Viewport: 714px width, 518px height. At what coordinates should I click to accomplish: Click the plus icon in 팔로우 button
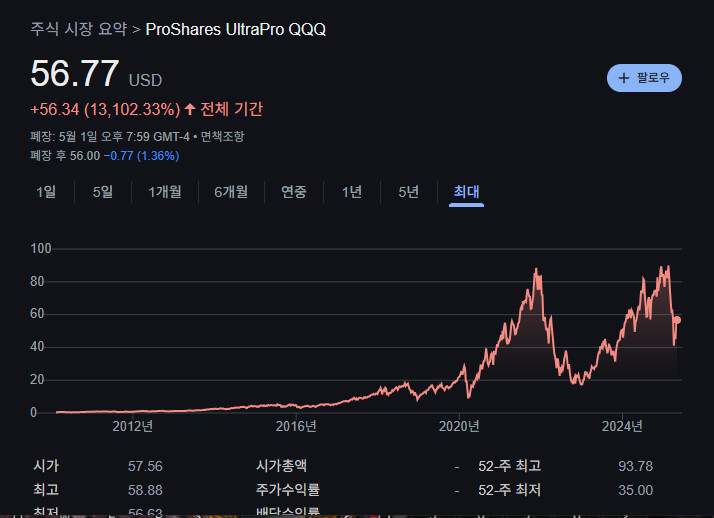click(624, 78)
